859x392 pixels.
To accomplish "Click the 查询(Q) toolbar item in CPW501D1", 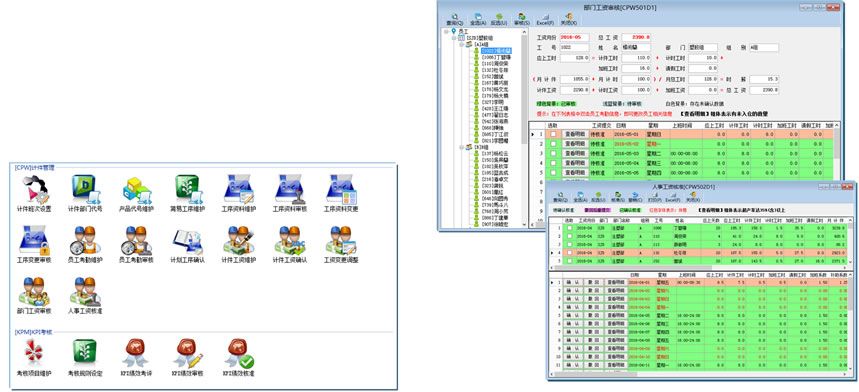I will click(454, 20).
